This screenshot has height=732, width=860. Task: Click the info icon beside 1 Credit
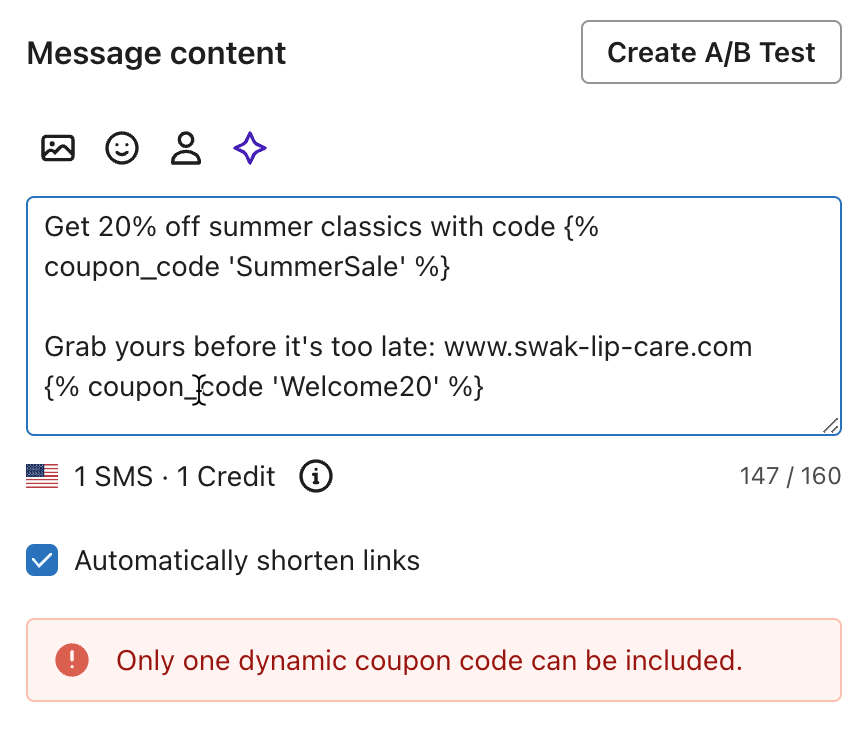pyautogui.click(x=316, y=477)
